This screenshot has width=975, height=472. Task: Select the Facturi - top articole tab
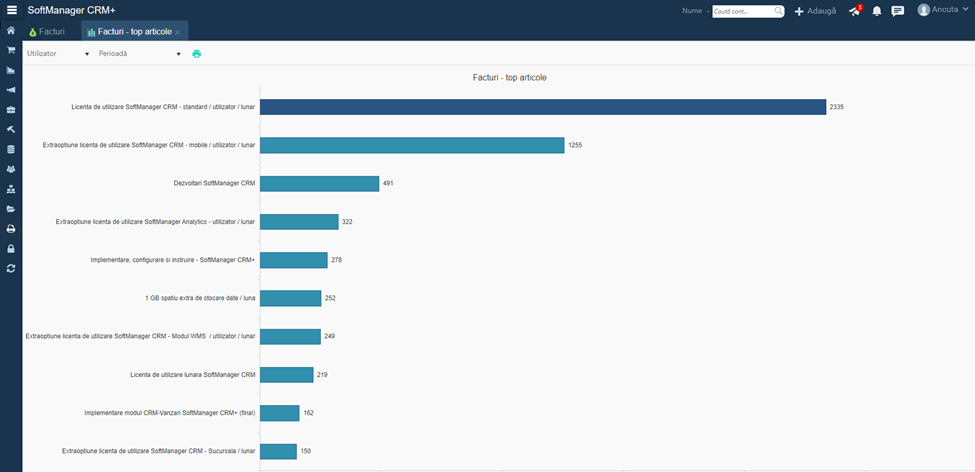[134, 31]
